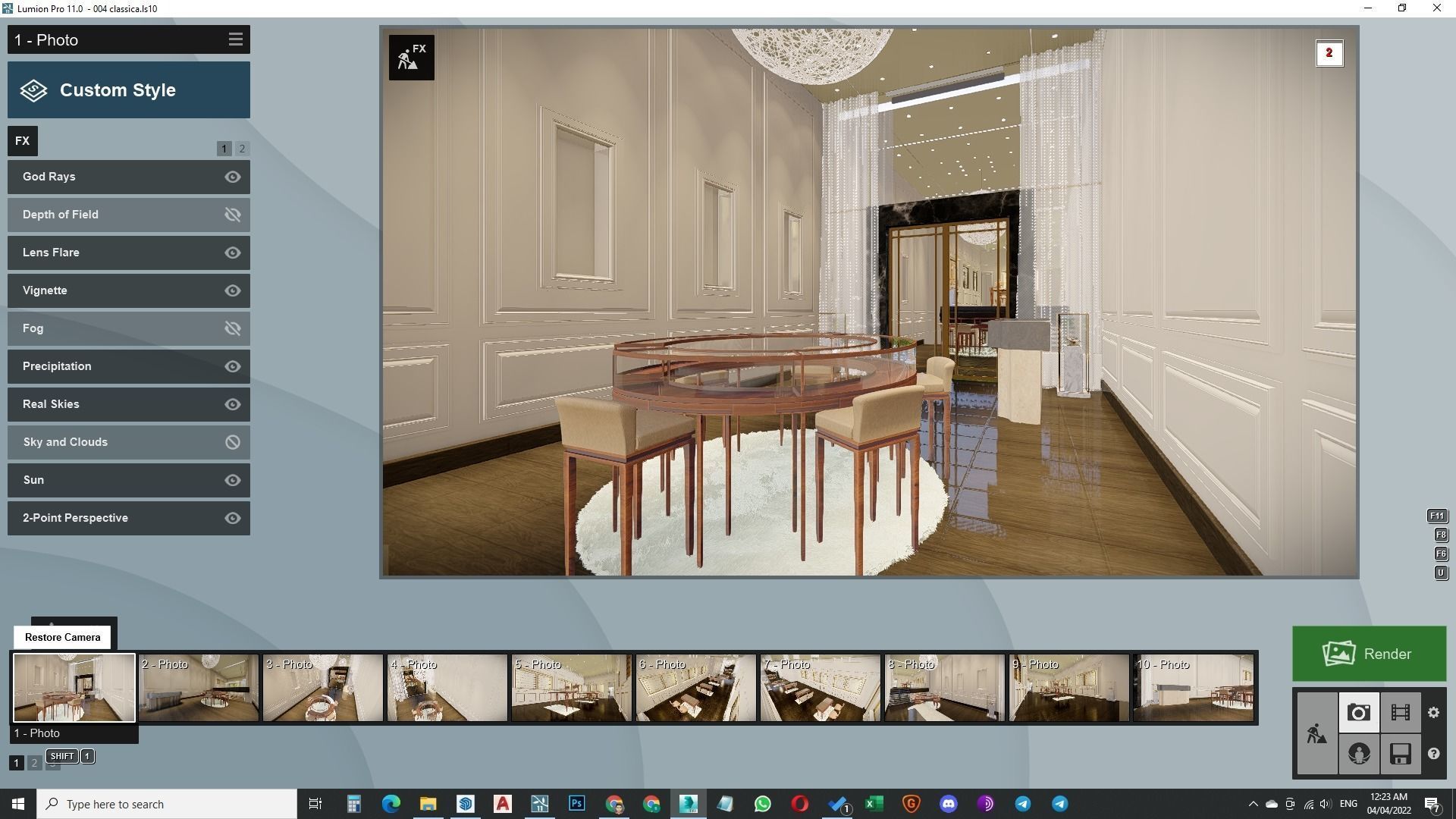Toggle Real Skies effect visibility
The width and height of the screenshot is (1456, 819).
[x=233, y=404]
